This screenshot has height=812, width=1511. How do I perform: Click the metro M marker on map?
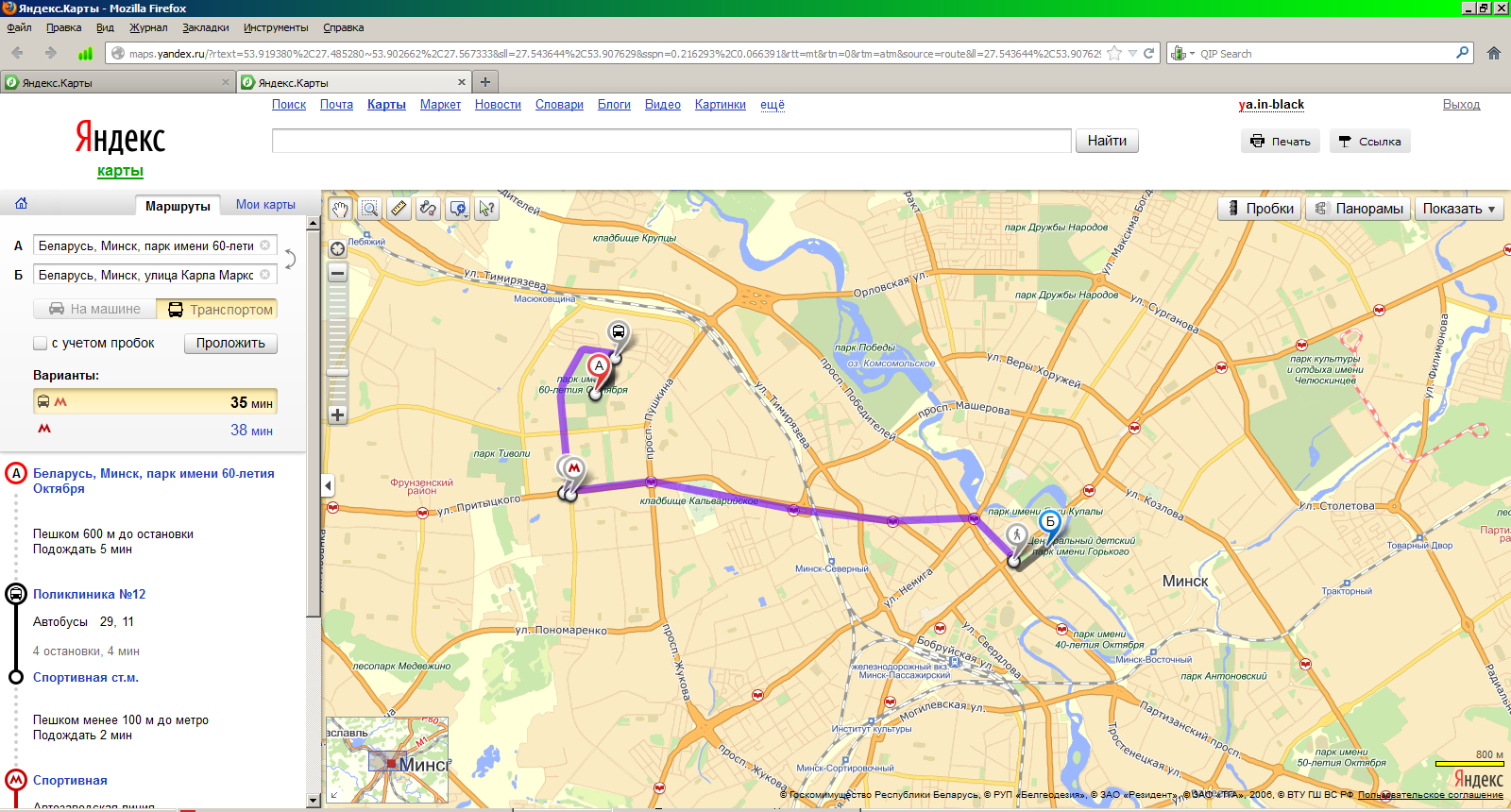pos(573,467)
